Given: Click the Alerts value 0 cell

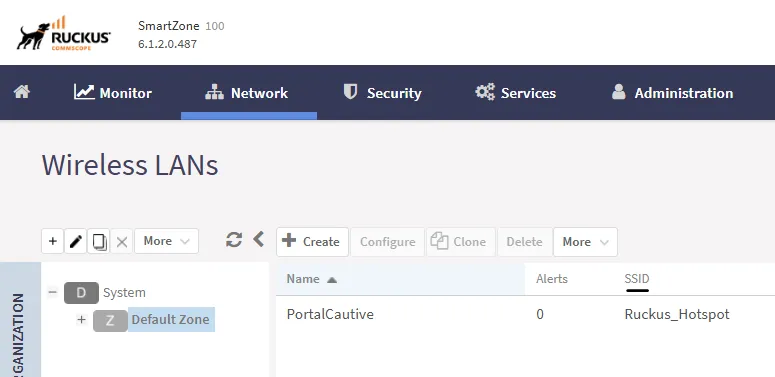Looking at the screenshot, I should point(540,314).
